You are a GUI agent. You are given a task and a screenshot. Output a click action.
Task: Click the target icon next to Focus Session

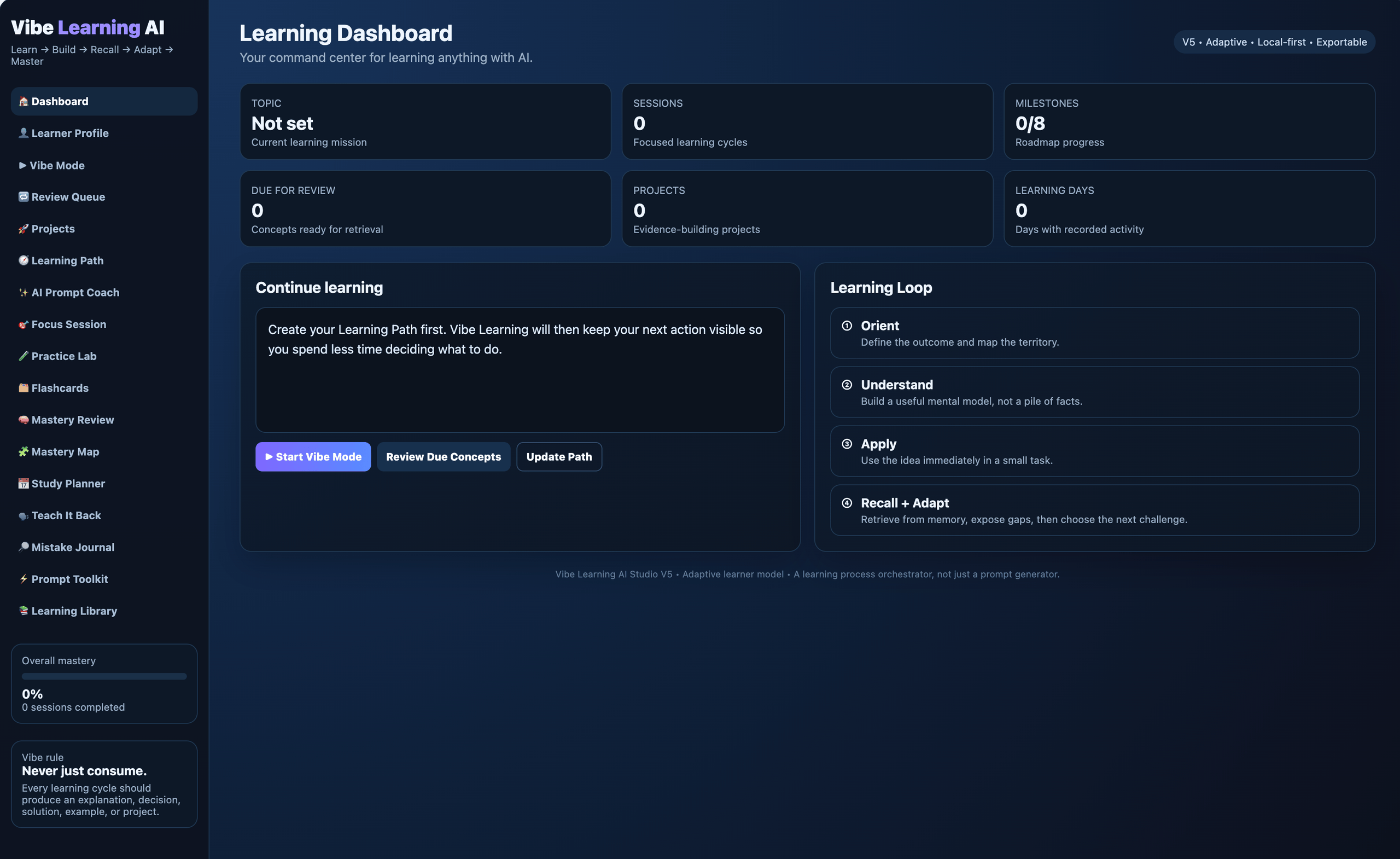click(24, 324)
